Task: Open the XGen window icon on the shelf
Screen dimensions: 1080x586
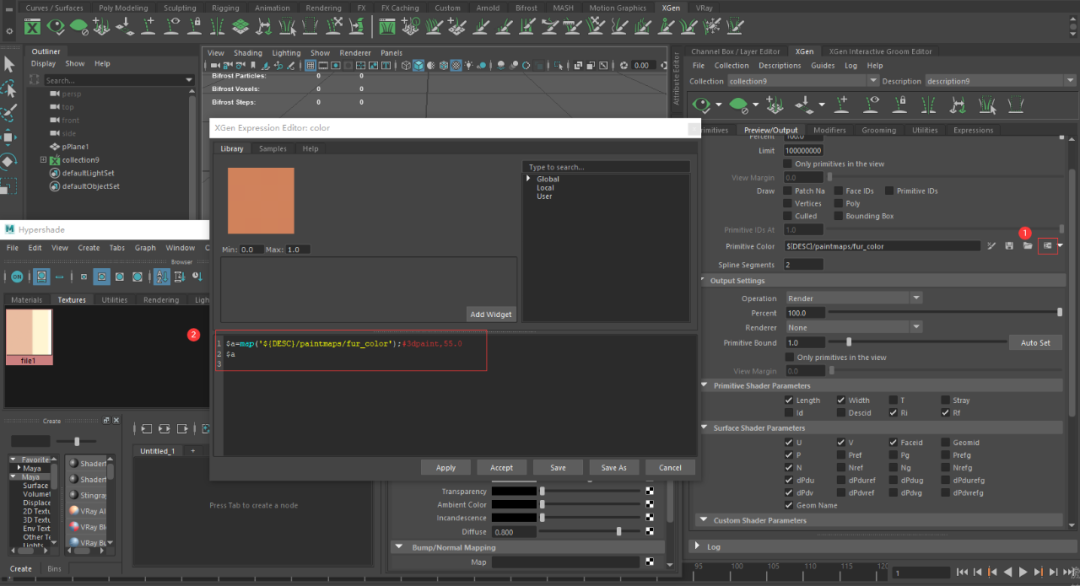Action: click(x=32, y=27)
